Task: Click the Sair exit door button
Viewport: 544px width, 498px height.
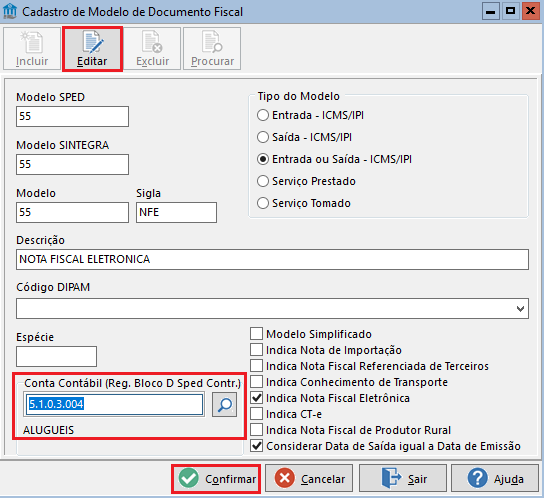Action: 403,479
